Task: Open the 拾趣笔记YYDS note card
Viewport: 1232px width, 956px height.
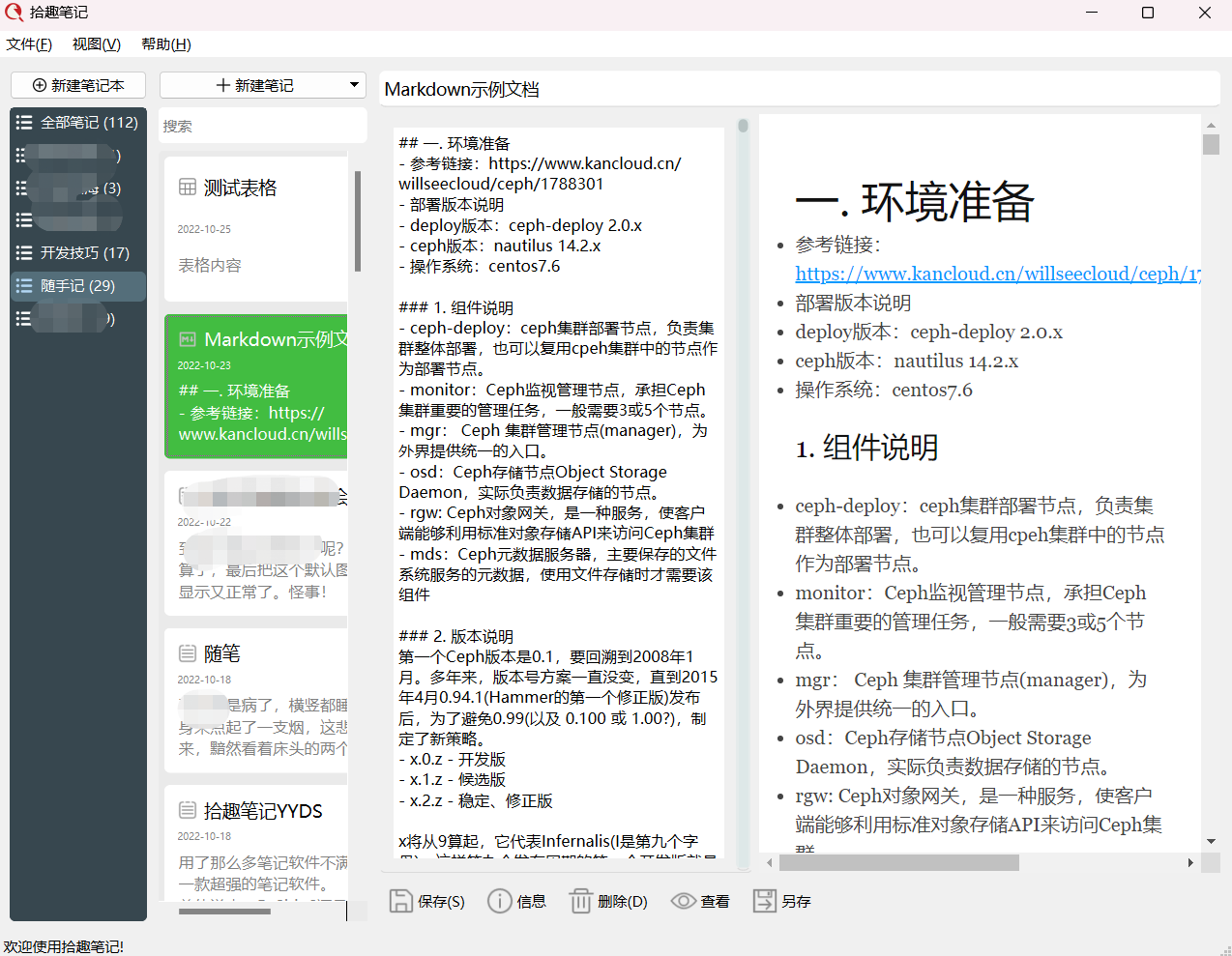Action: (256, 843)
